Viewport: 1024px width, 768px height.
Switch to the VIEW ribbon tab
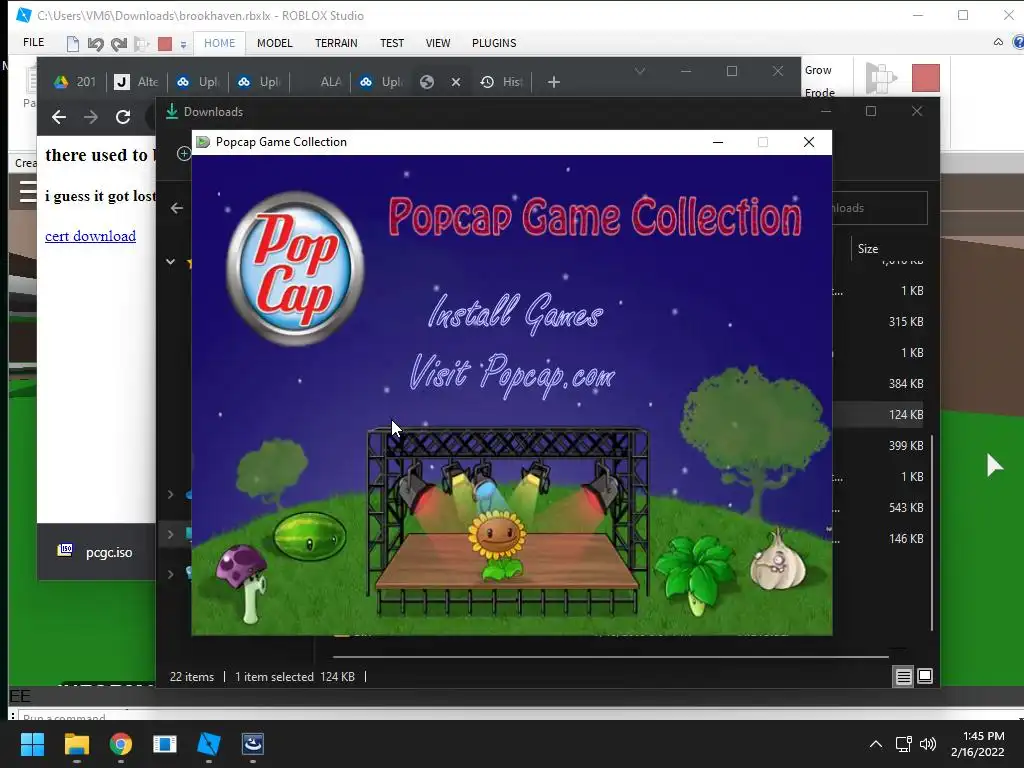click(x=438, y=43)
